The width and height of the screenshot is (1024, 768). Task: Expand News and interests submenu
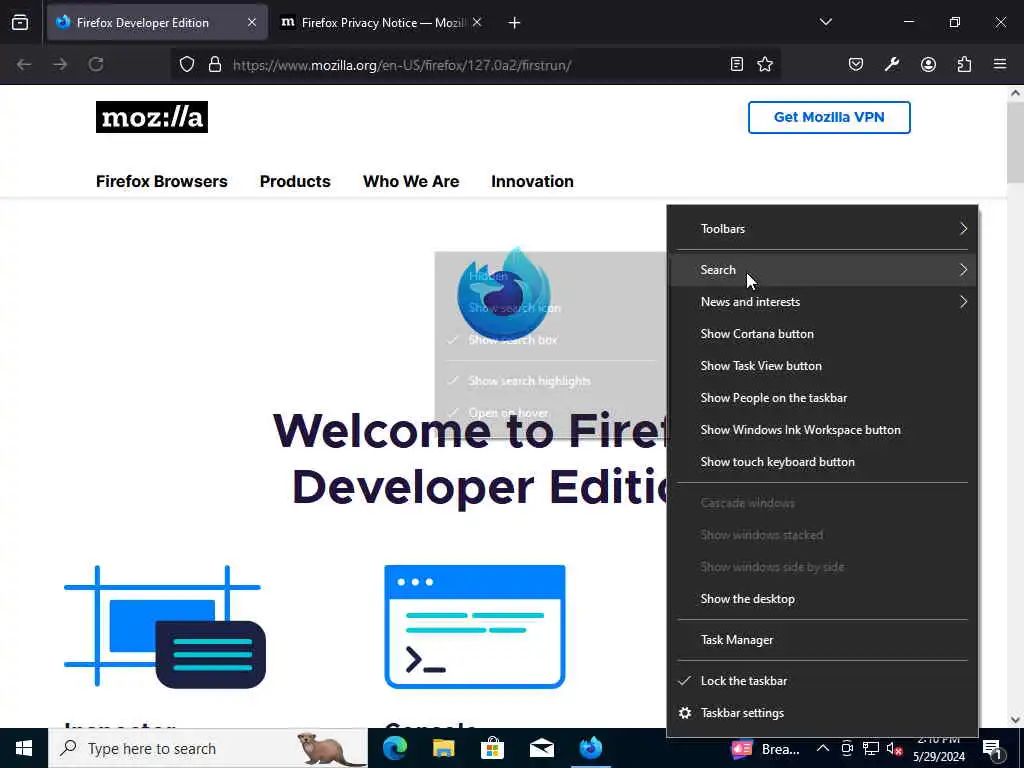pos(822,302)
